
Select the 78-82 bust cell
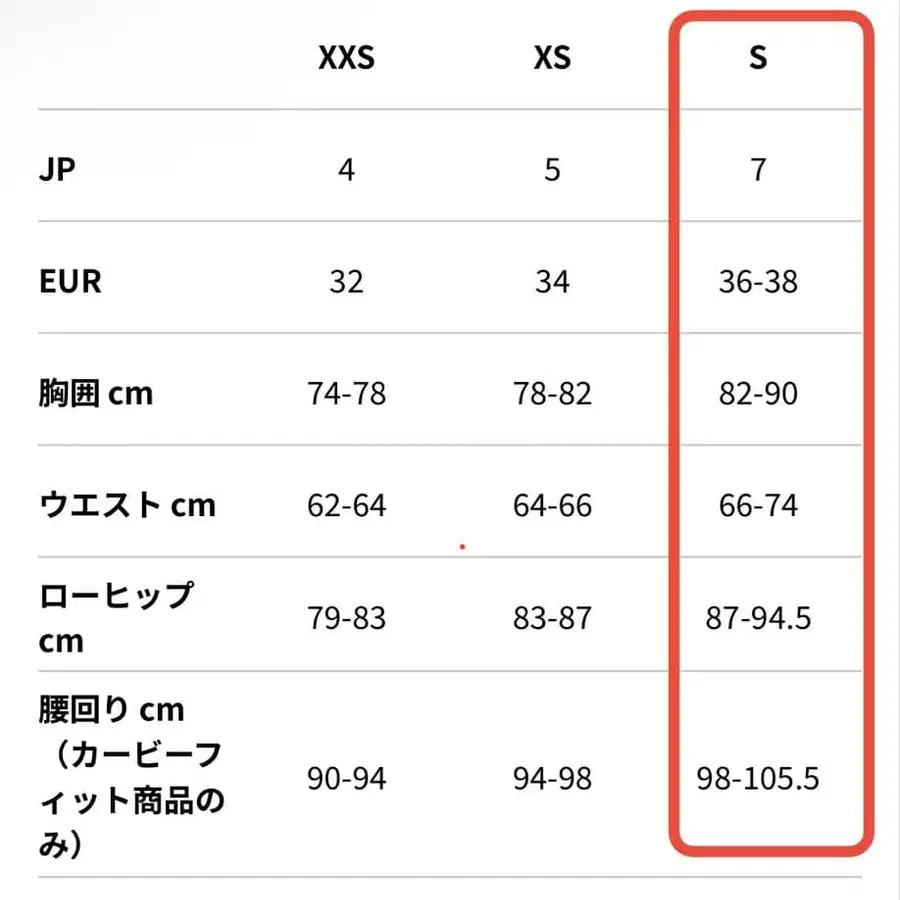pos(552,393)
